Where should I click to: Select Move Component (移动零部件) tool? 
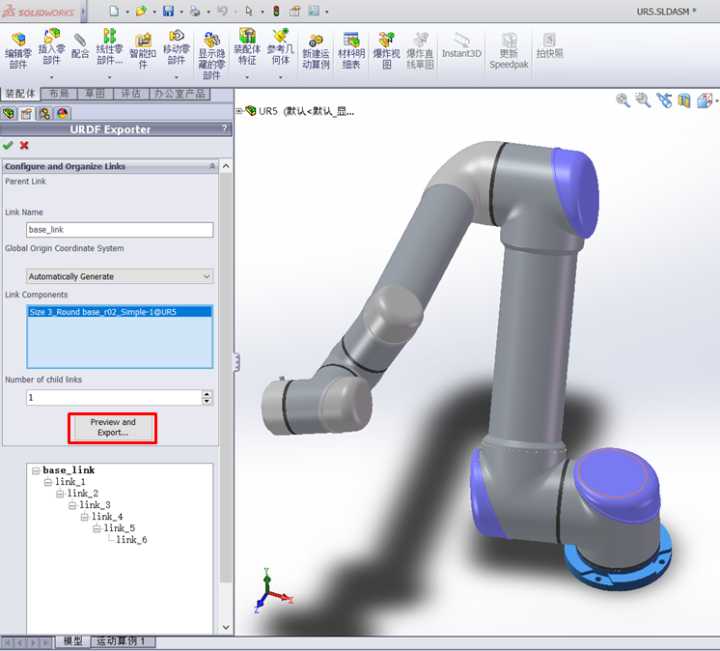tap(176, 46)
